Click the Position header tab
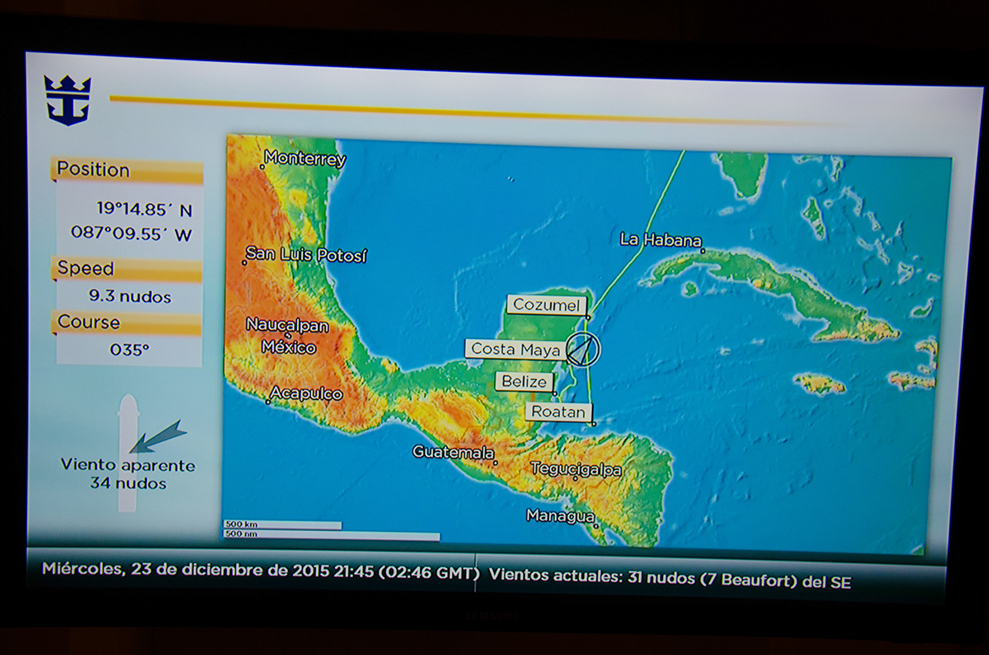Viewport: 989px width, 655px height. coord(126,170)
